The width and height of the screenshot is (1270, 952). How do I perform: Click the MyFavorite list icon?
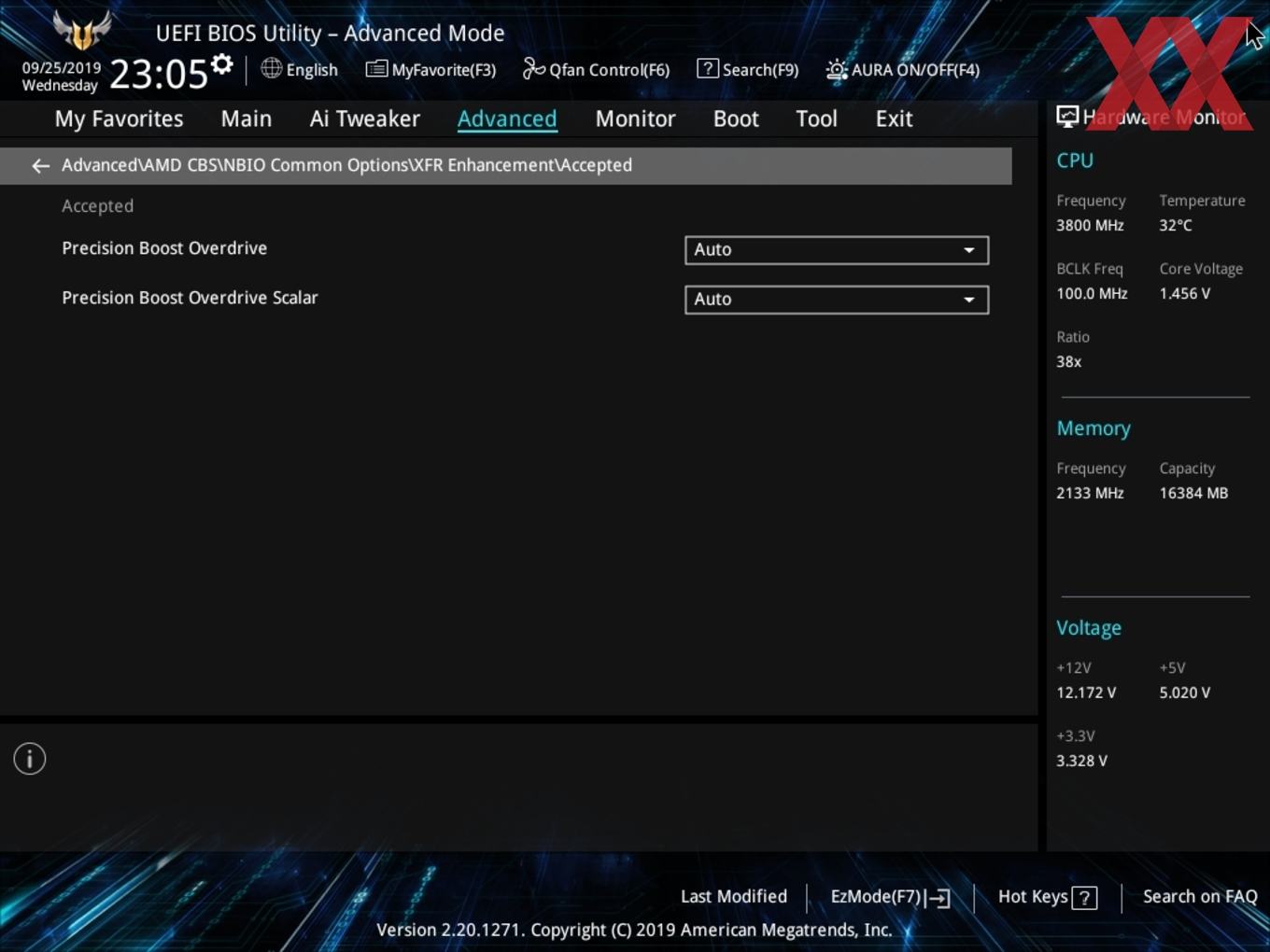pos(376,69)
